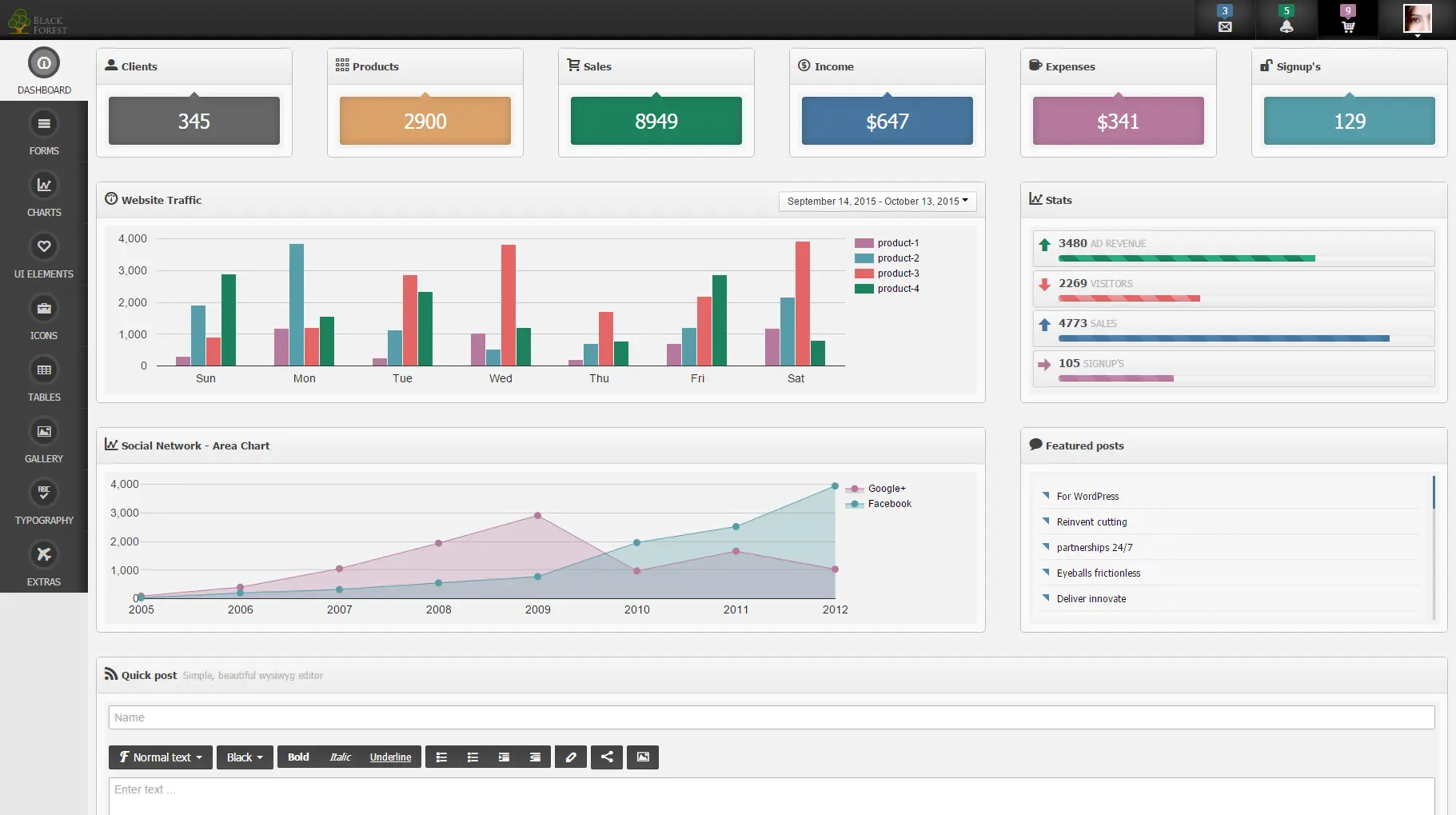This screenshot has width=1456, height=815.
Task: Open the Black font color dropdown
Action: point(245,757)
